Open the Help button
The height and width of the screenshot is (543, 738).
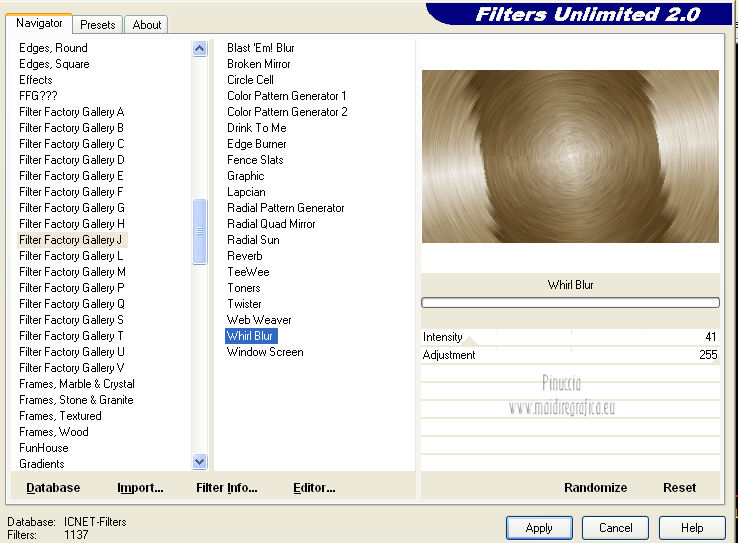tap(692, 528)
